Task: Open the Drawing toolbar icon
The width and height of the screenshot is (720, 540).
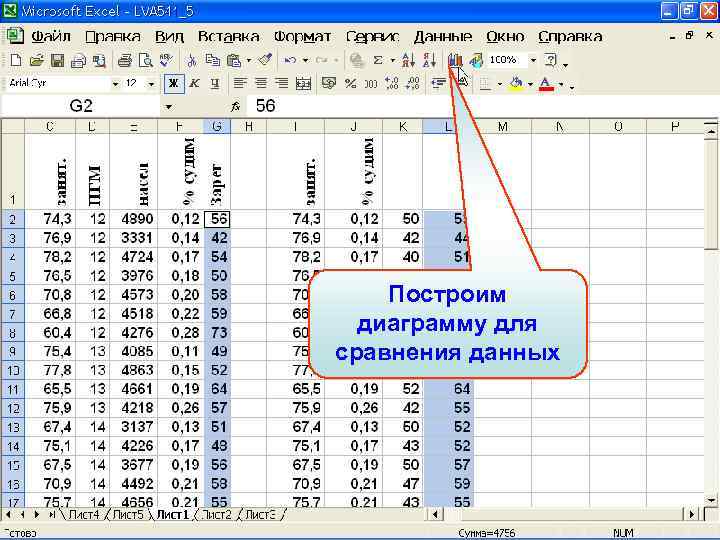Action: tap(476, 60)
